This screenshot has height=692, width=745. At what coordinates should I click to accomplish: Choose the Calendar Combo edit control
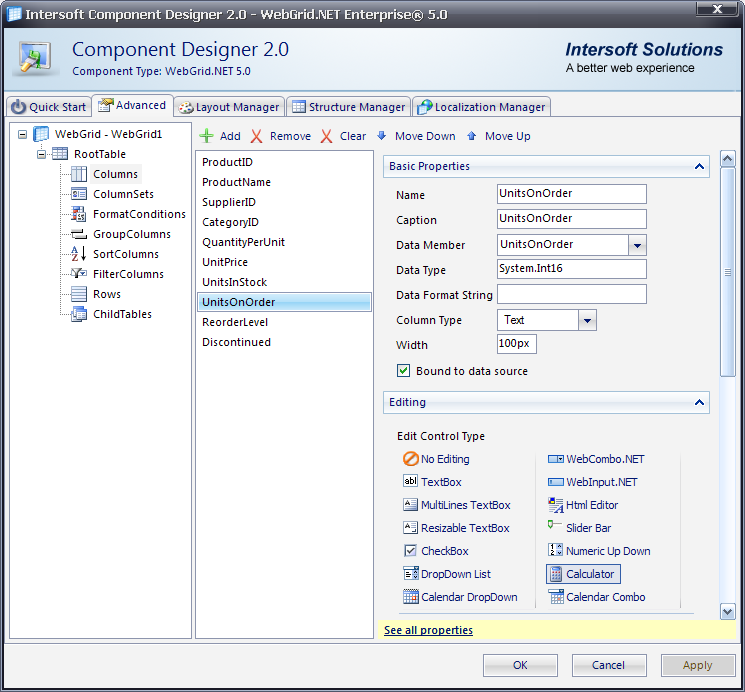coord(597,597)
